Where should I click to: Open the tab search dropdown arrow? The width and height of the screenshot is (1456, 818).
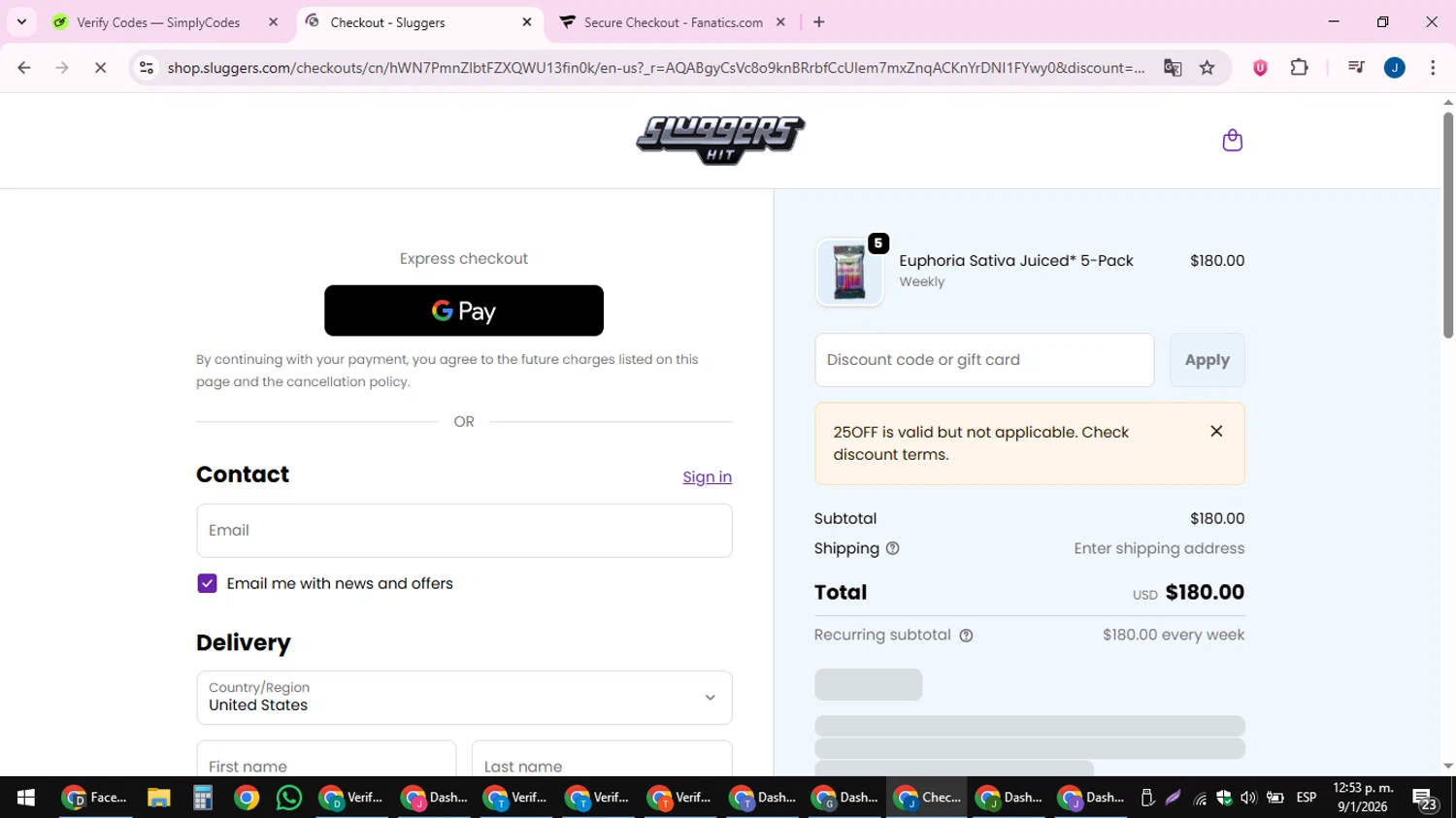click(x=21, y=22)
